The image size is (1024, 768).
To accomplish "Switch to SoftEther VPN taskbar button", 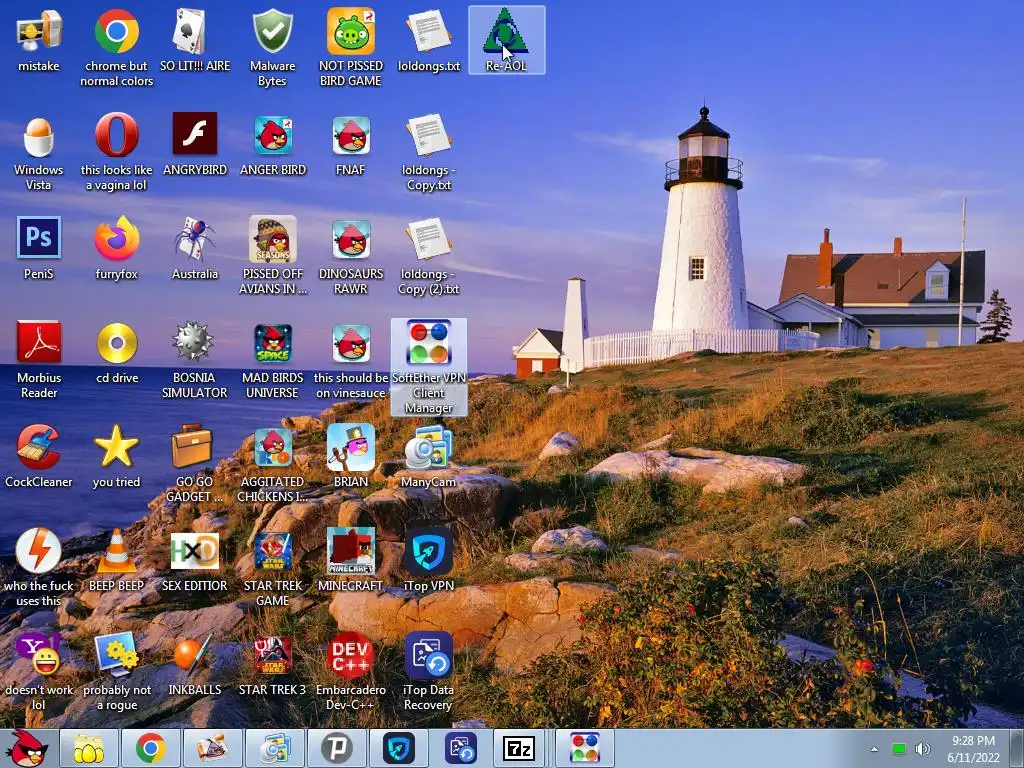I will [584, 748].
